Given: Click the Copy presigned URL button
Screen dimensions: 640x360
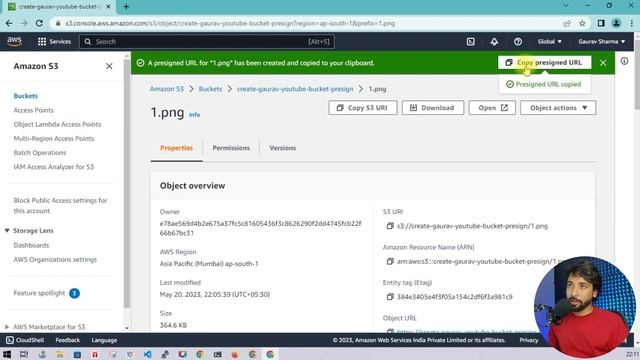Looking at the screenshot, I should click(544, 62).
